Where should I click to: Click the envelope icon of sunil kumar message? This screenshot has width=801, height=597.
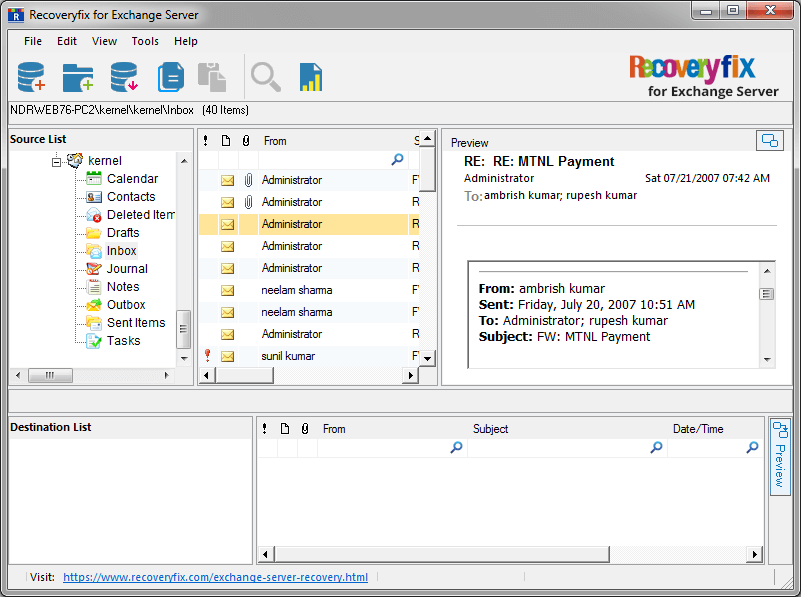228,356
